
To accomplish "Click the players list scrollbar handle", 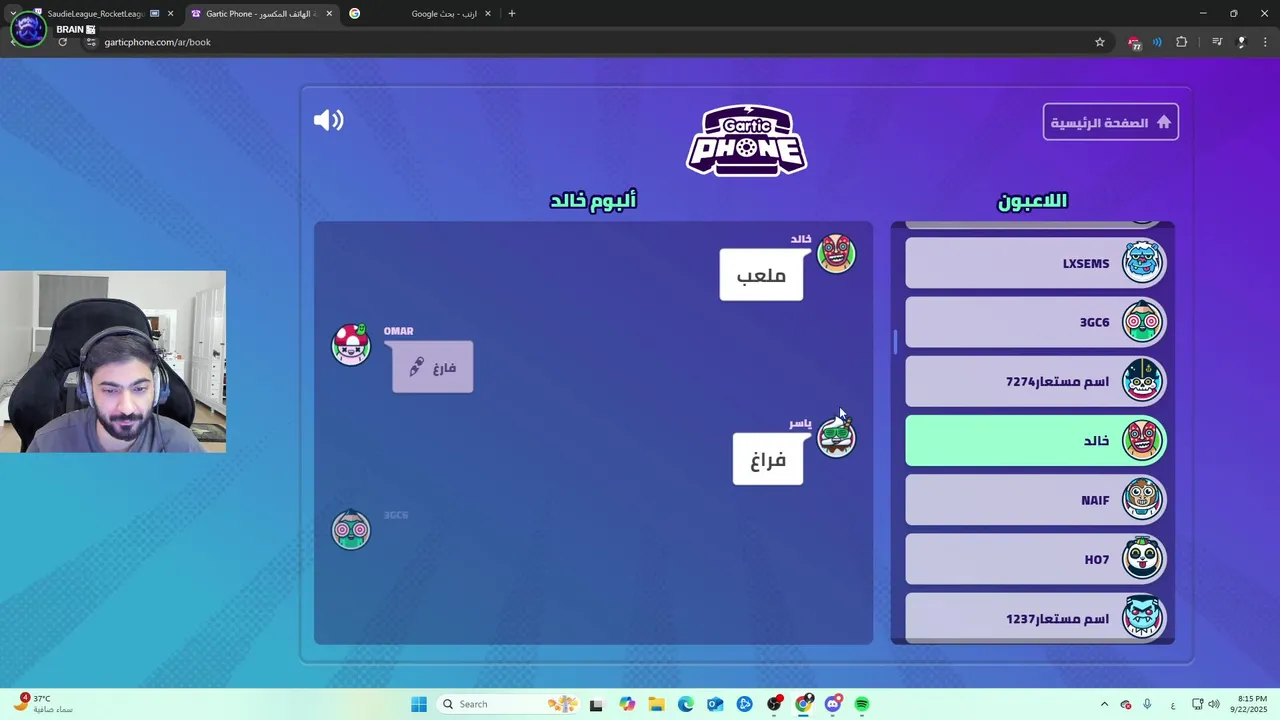I will pos(896,342).
